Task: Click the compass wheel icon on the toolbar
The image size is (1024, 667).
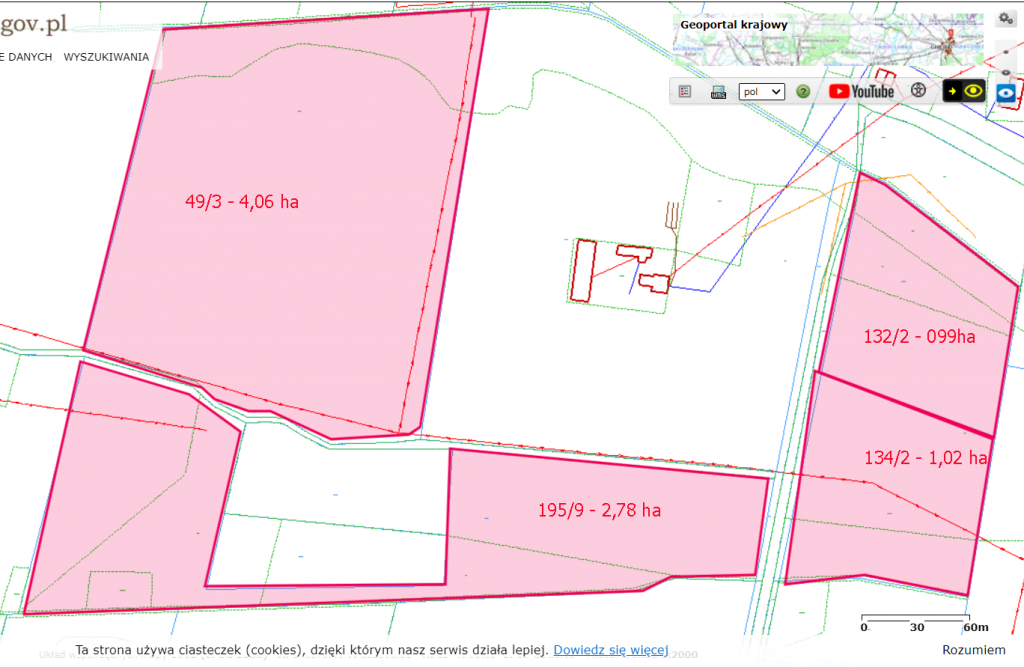Action: [x=917, y=91]
